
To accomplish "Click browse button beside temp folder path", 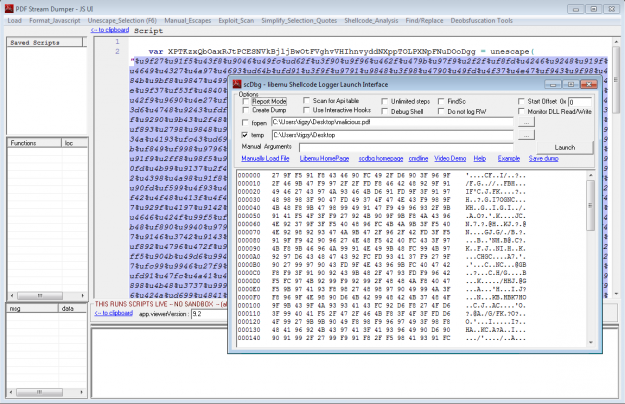I will (527, 133).
